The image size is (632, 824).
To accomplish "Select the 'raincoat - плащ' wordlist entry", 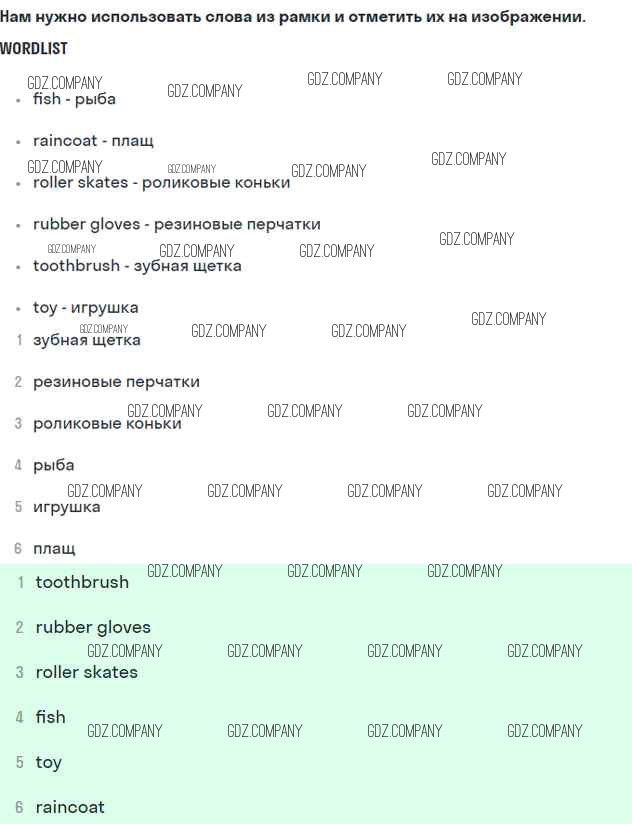I will 93,141.
